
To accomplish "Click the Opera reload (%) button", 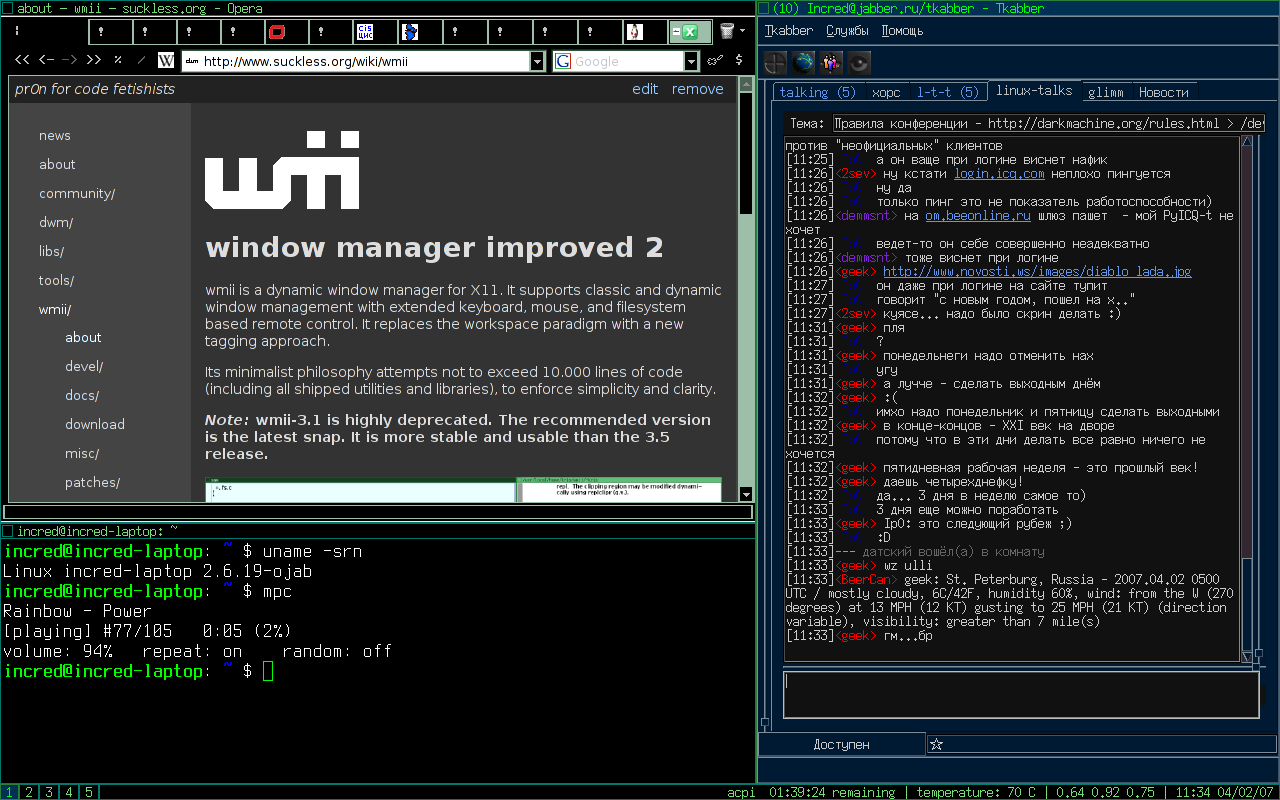I will (118, 61).
